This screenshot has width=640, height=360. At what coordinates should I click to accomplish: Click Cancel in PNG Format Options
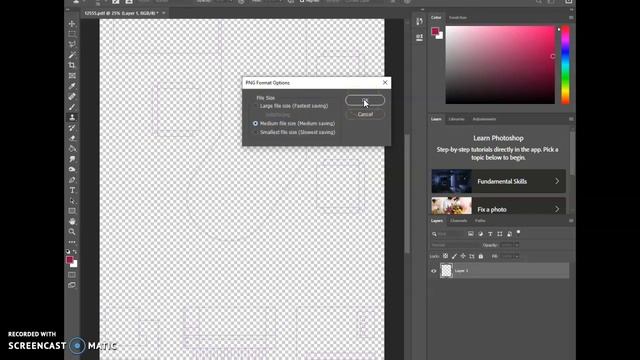coord(365,115)
